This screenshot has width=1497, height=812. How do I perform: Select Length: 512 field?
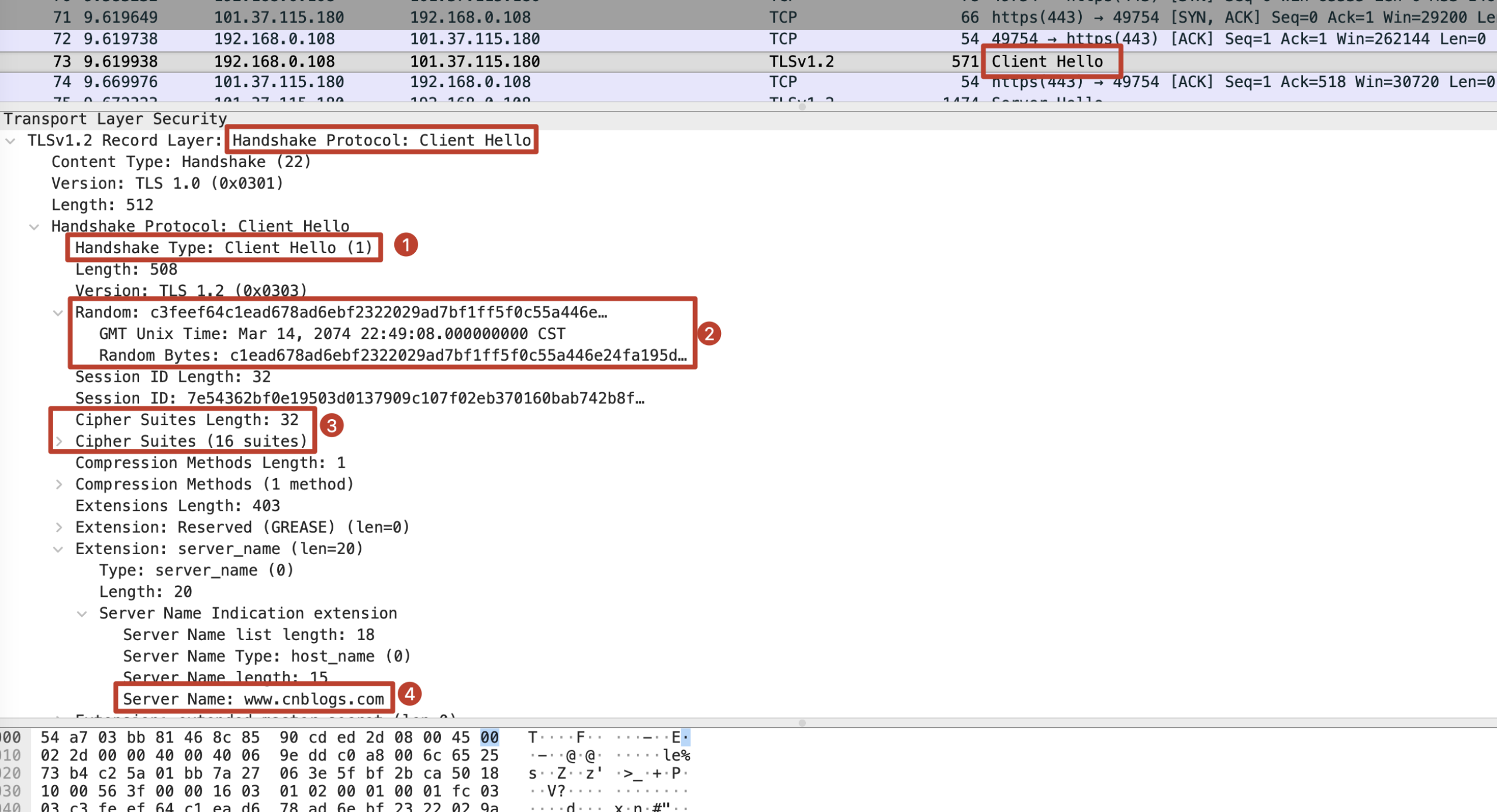coord(102,205)
